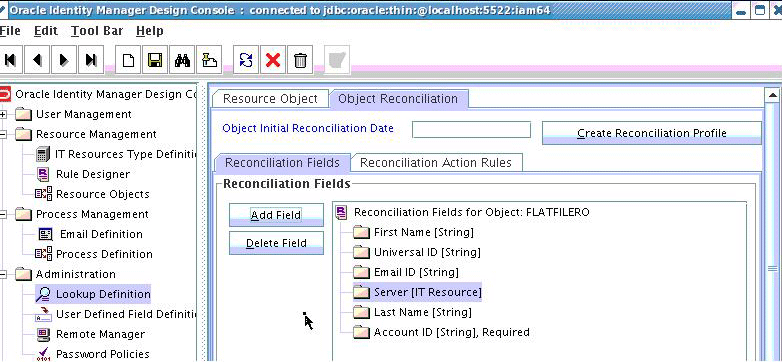Open the File menu
Screen dimensions: 782x362
pyautogui.click(x=10, y=31)
